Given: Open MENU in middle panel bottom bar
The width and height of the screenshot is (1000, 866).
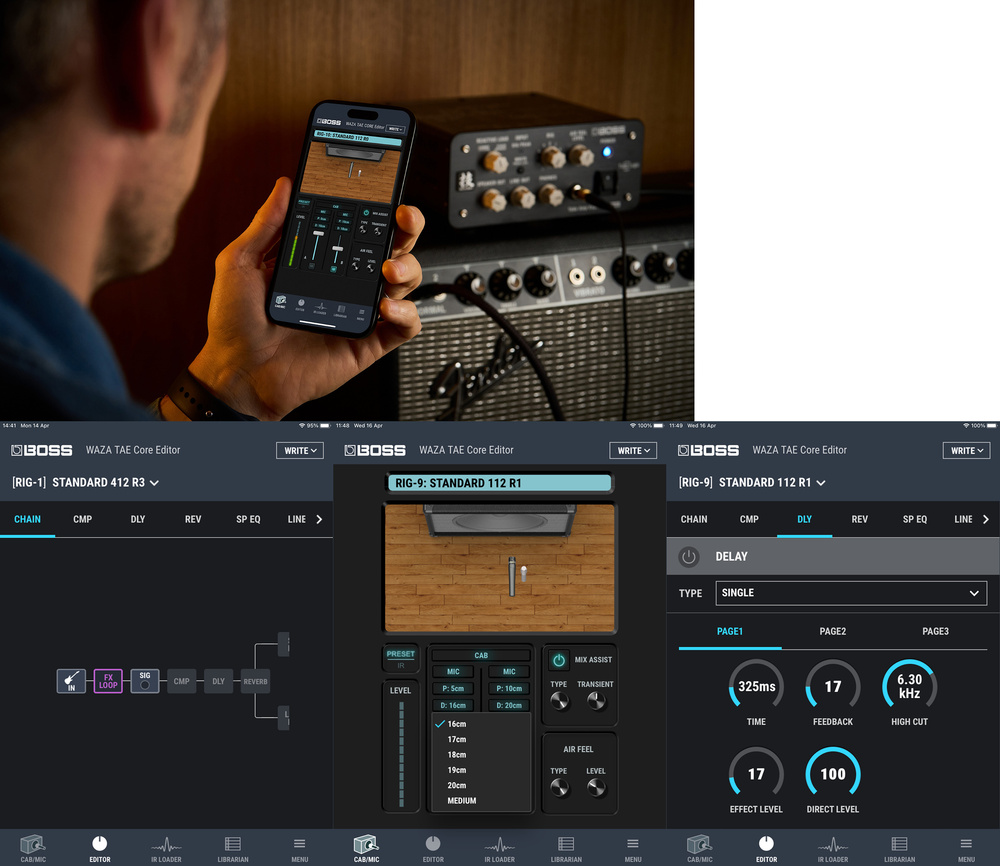Looking at the screenshot, I should click(x=633, y=849).
